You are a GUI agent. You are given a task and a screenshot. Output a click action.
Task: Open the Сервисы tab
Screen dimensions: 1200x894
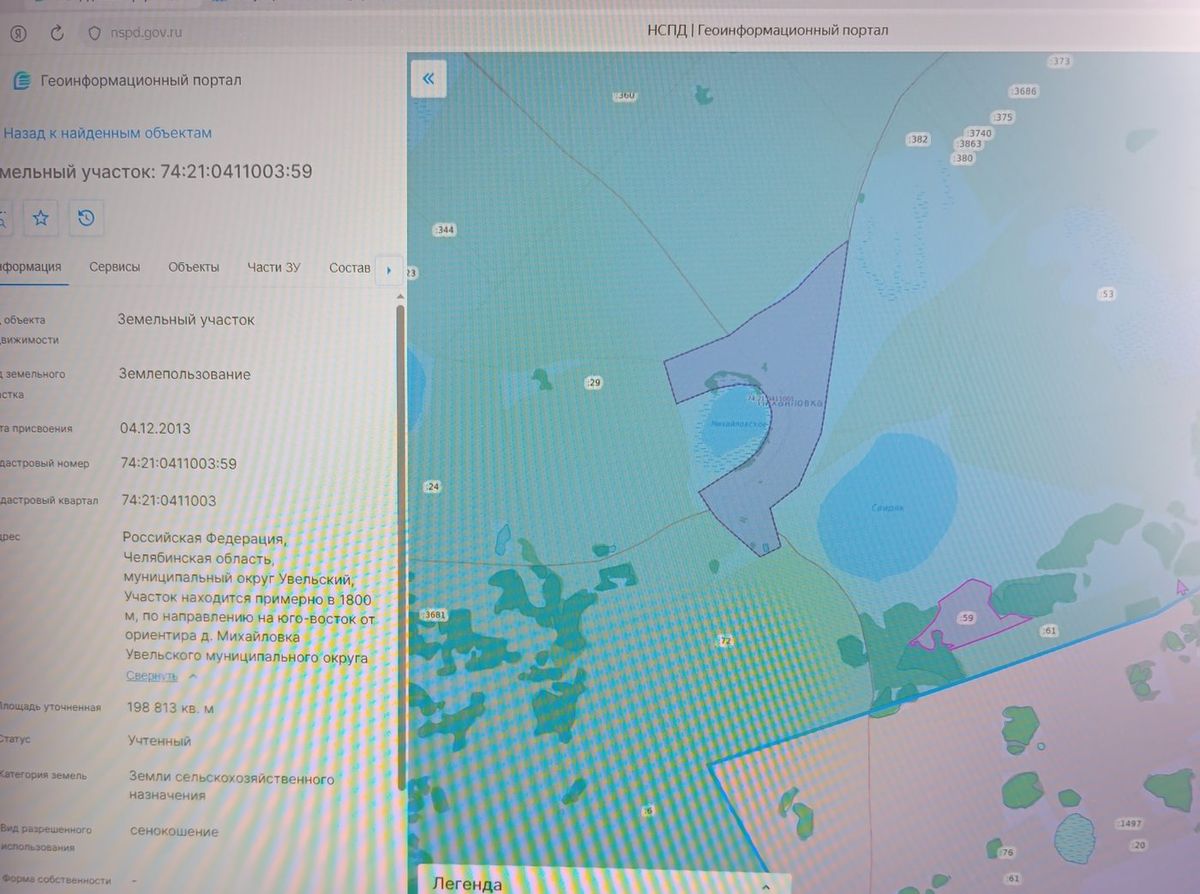[115, 267]
